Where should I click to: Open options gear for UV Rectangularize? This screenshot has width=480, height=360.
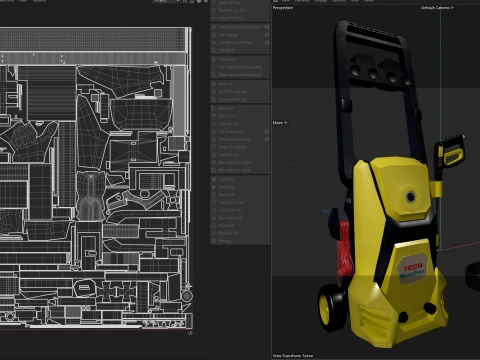coord(267,139)
